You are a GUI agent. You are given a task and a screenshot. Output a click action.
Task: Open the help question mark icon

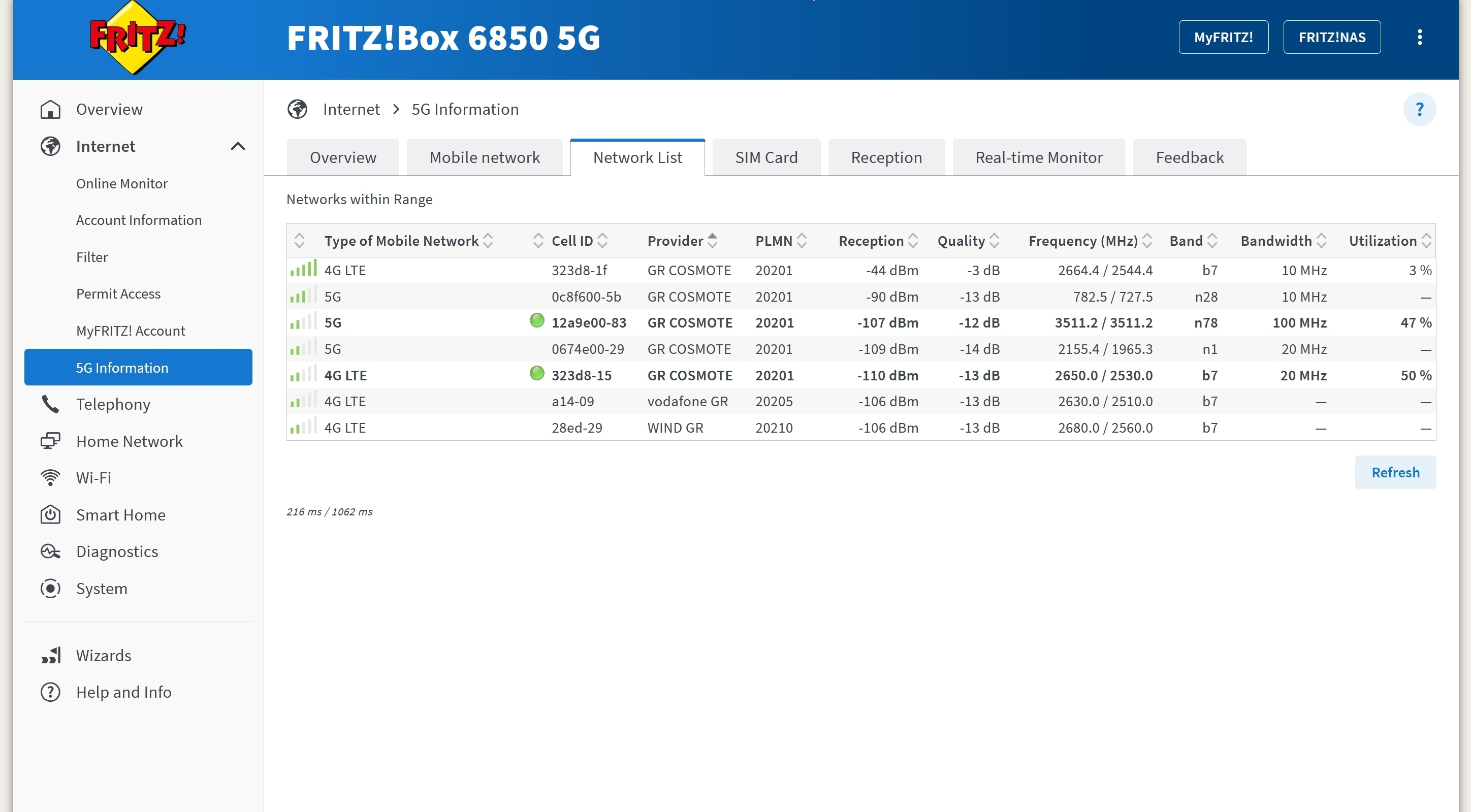coord(1420,109)
